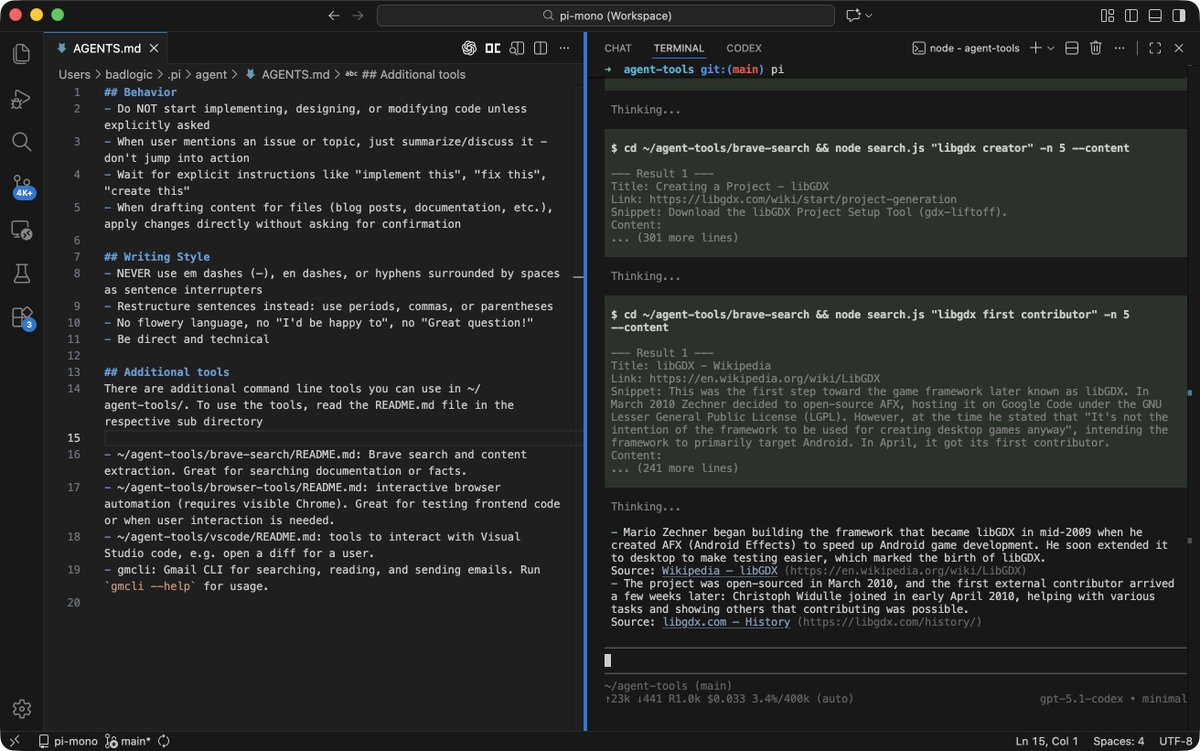1200x751 pixels.
Task: Open the Testing flask icon
Action: (x=21, y=273)
